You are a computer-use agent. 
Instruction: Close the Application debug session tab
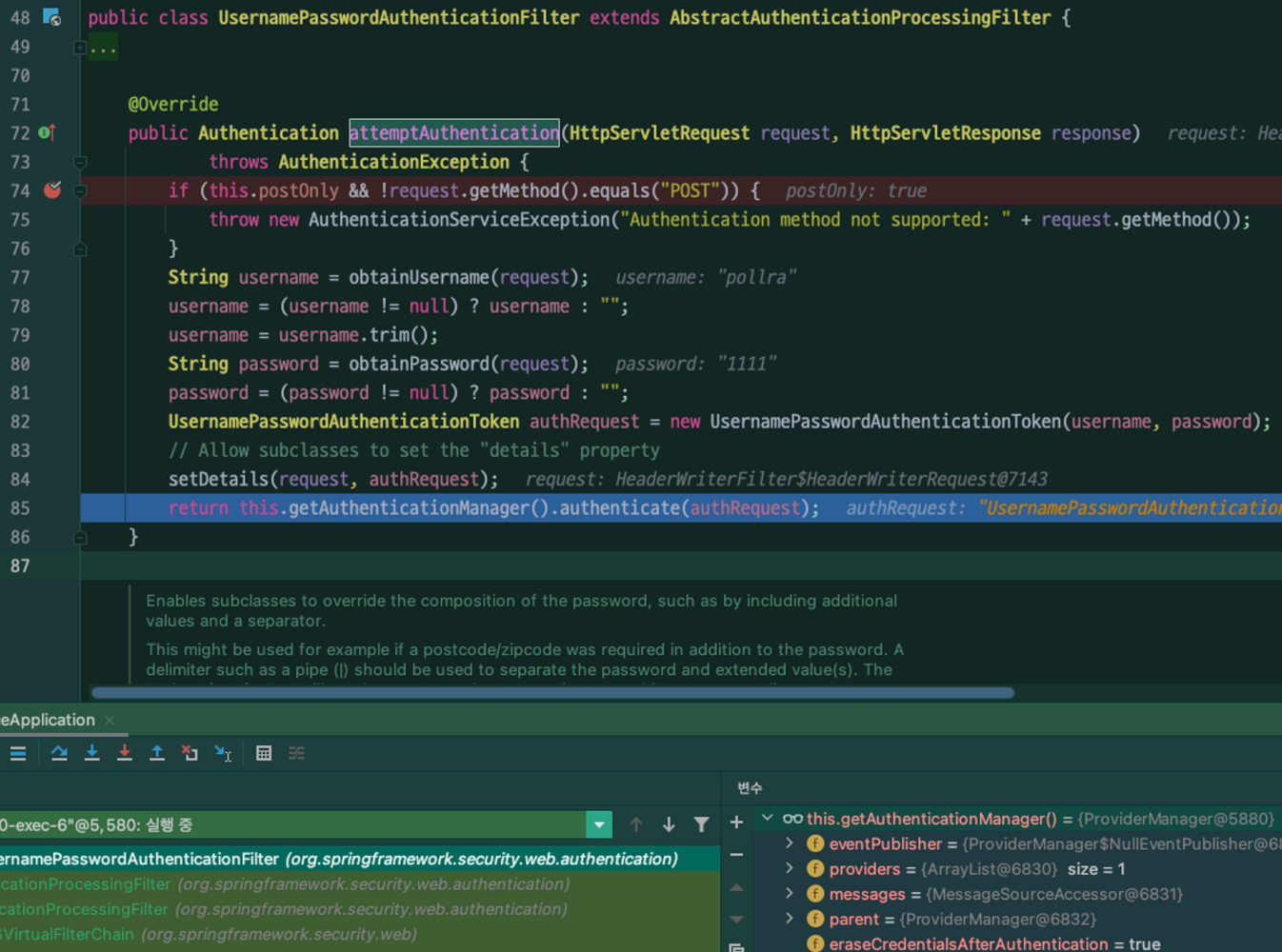110,721
